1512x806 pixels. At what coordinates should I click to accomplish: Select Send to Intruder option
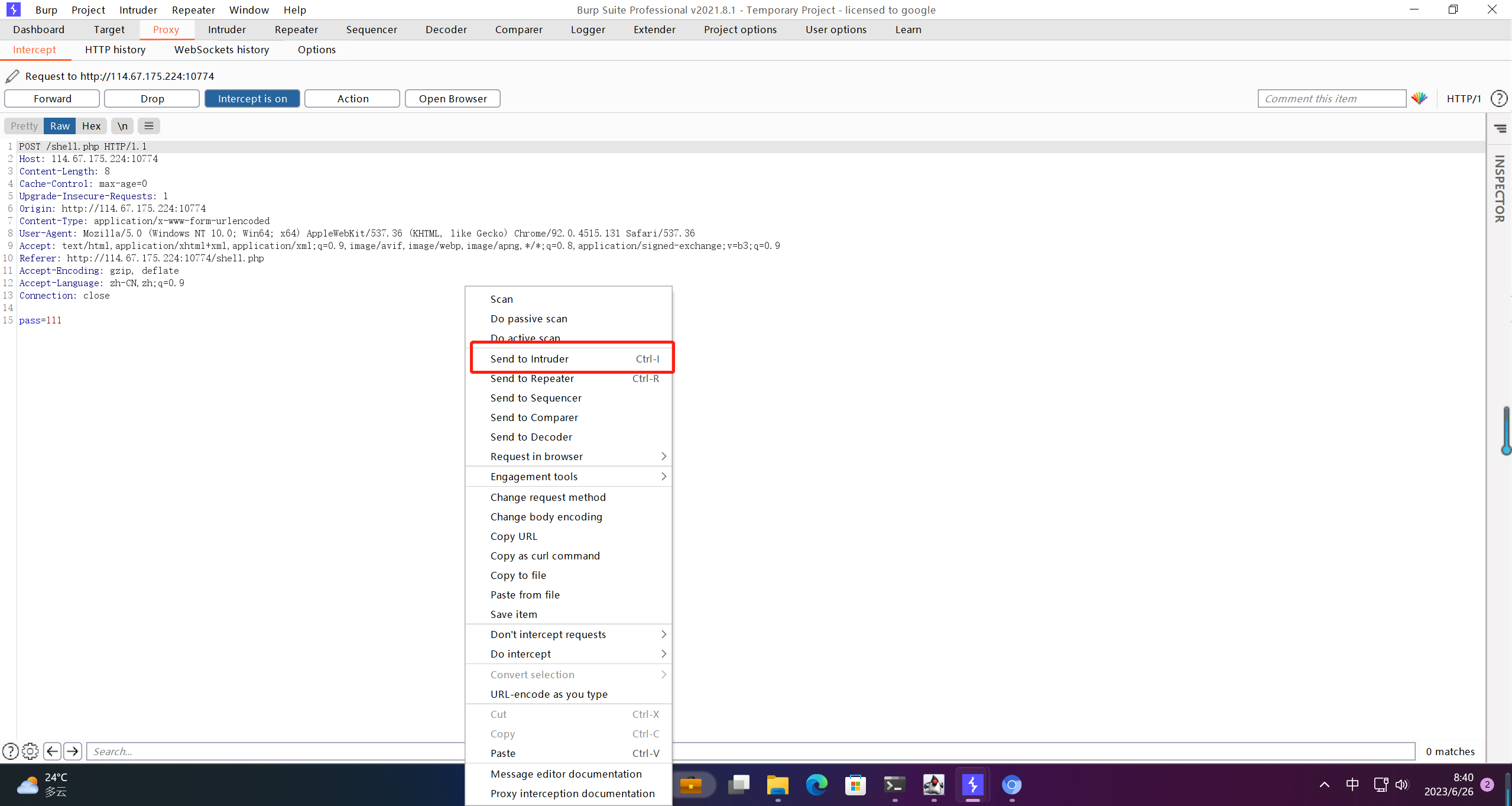pos(530,358)
